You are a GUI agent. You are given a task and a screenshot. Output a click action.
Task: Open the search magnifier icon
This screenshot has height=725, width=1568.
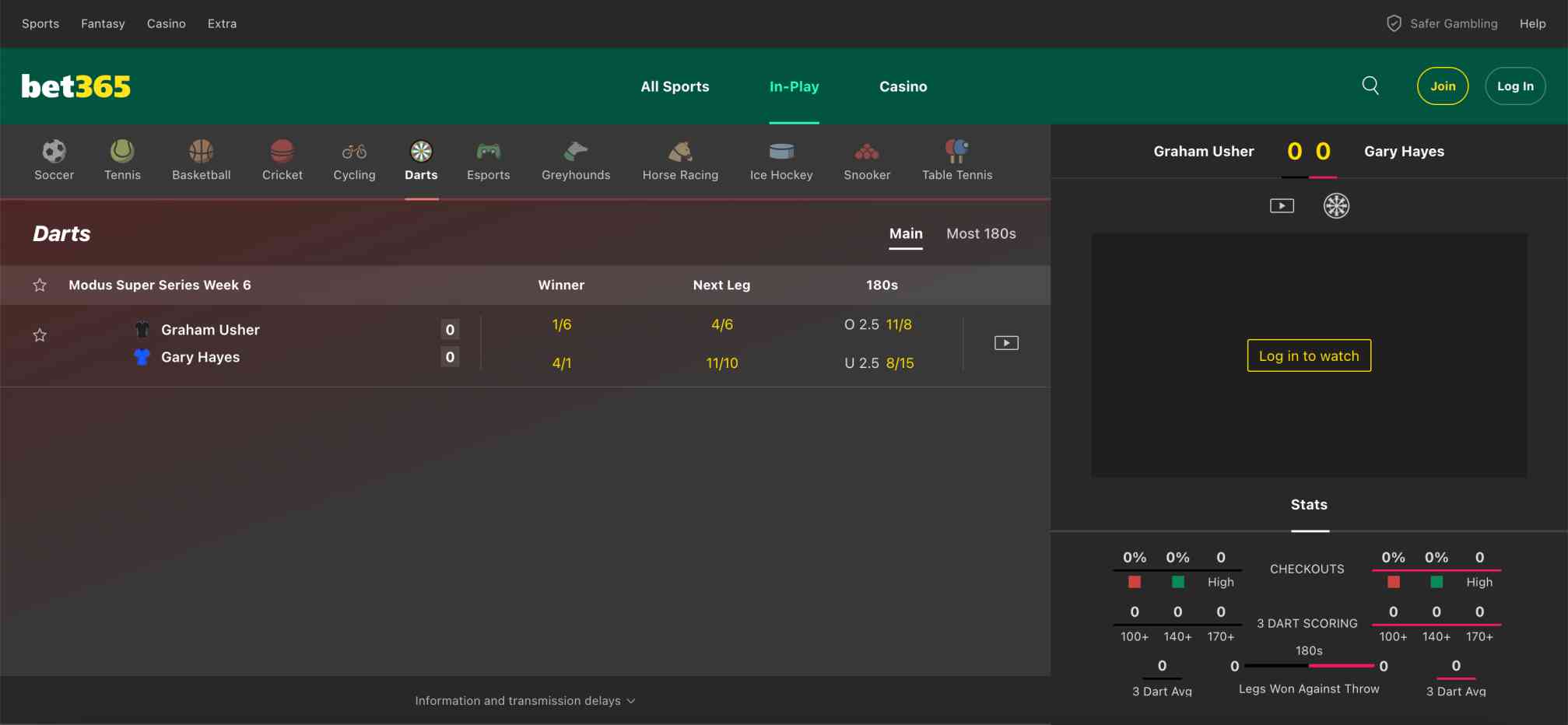tap(1371, 86)
